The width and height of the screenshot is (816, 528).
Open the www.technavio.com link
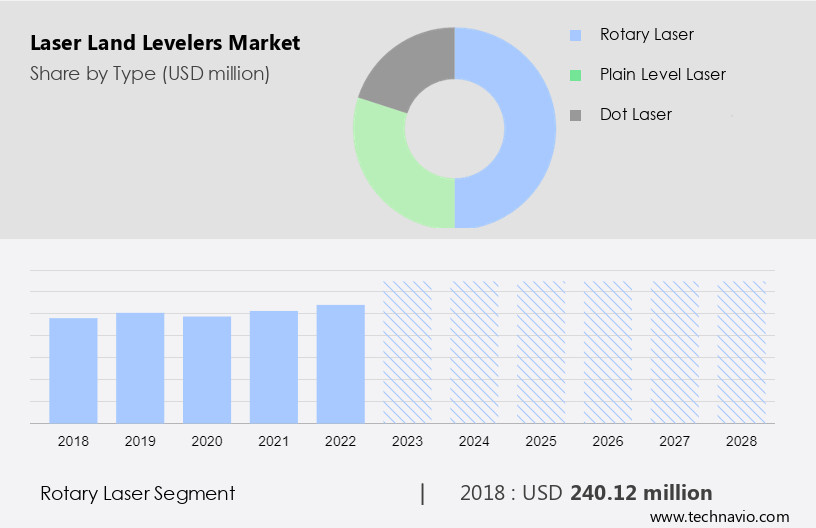point(719,517)
